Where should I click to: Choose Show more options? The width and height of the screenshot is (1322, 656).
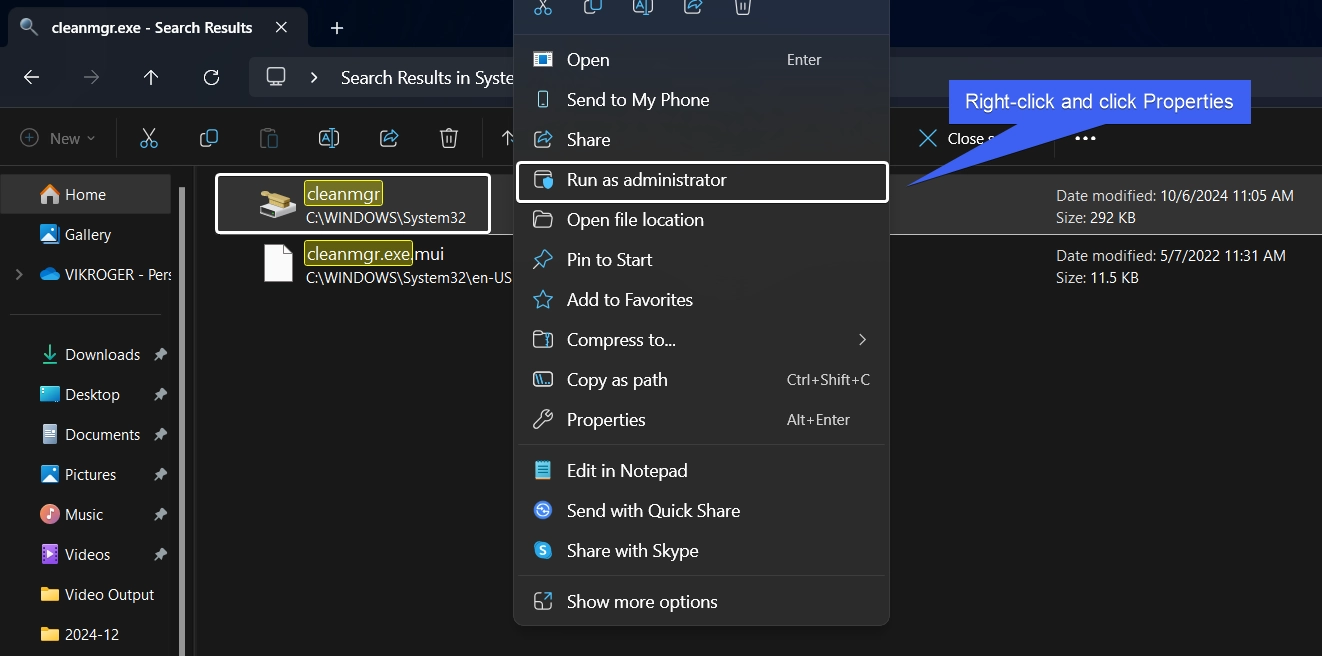pos(700,602)
